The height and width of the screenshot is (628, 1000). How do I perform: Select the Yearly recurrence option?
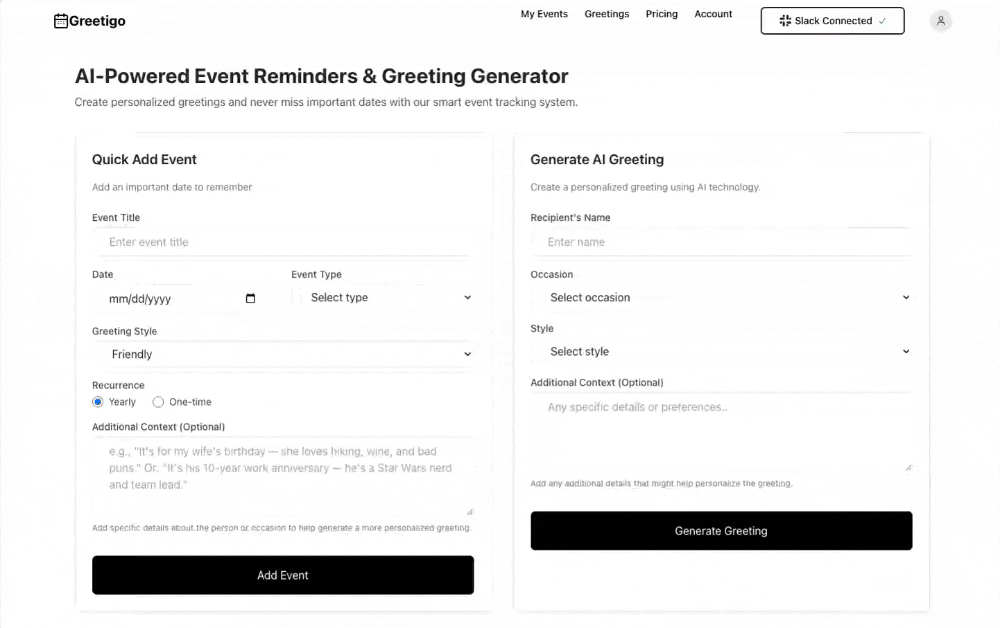point(98,402)
